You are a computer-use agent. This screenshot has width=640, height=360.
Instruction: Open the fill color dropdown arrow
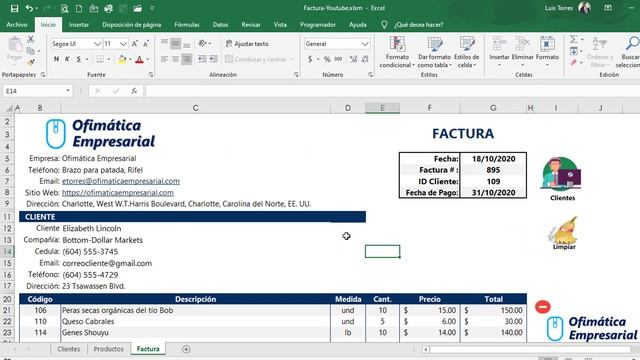coord(130,60)
